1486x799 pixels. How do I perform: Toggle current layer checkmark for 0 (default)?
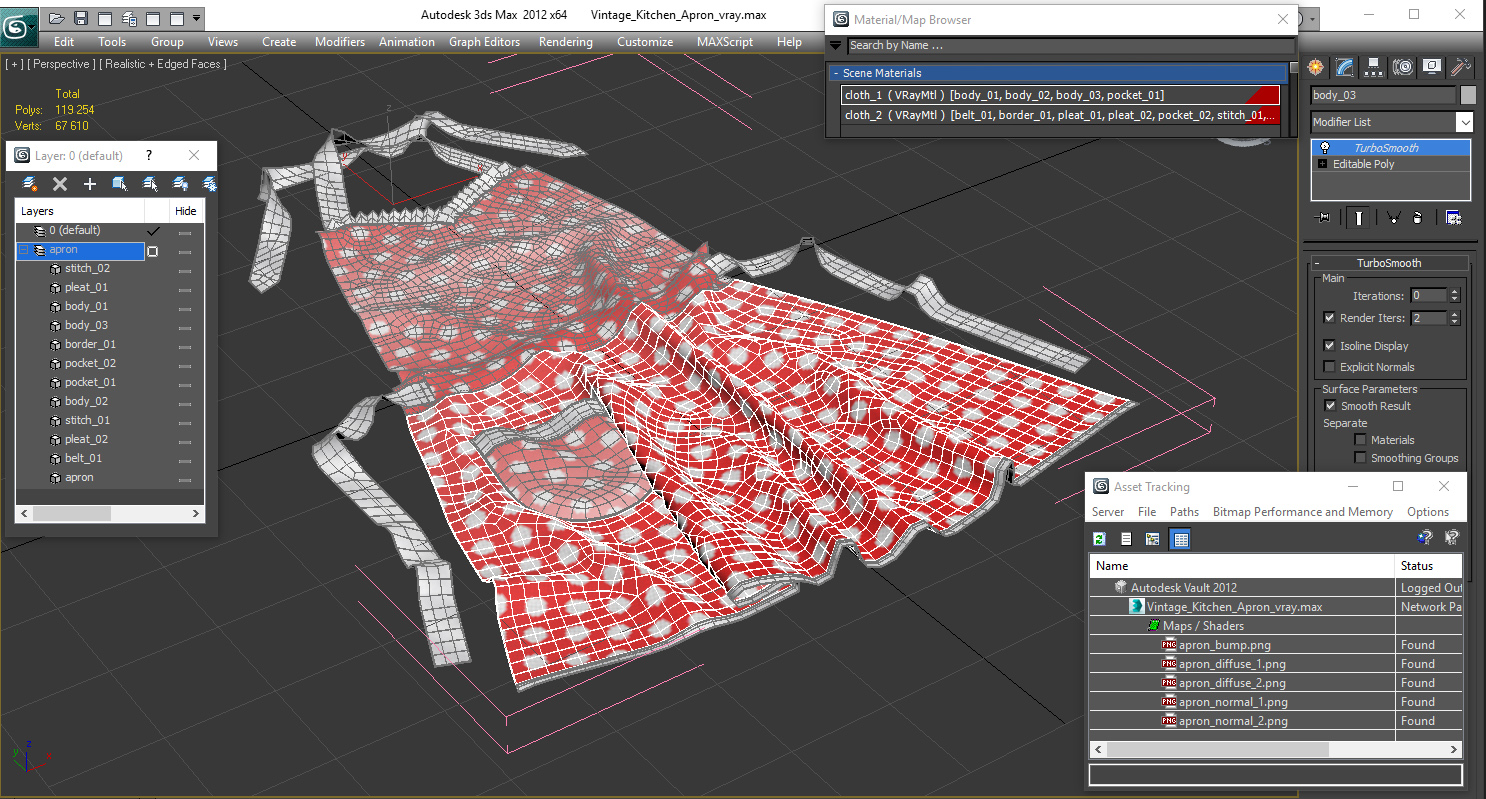[153, 231]
